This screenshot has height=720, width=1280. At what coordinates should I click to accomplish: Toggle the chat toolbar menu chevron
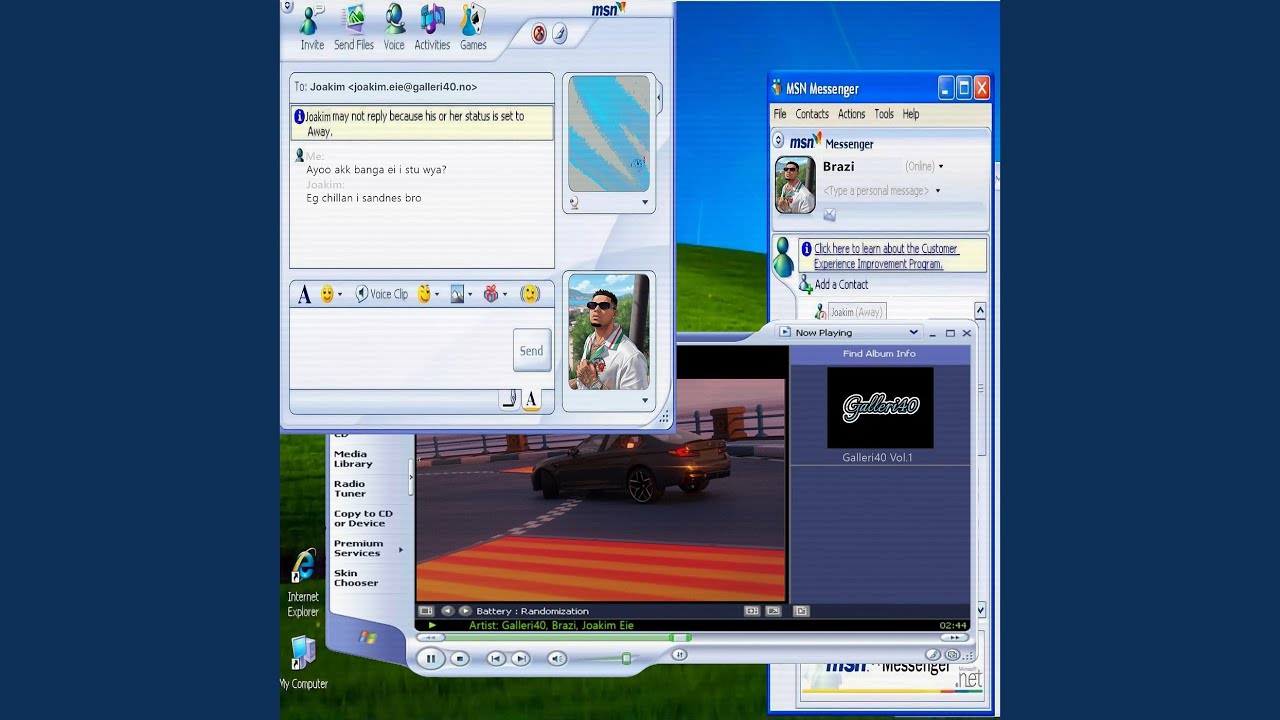point(287,7)
